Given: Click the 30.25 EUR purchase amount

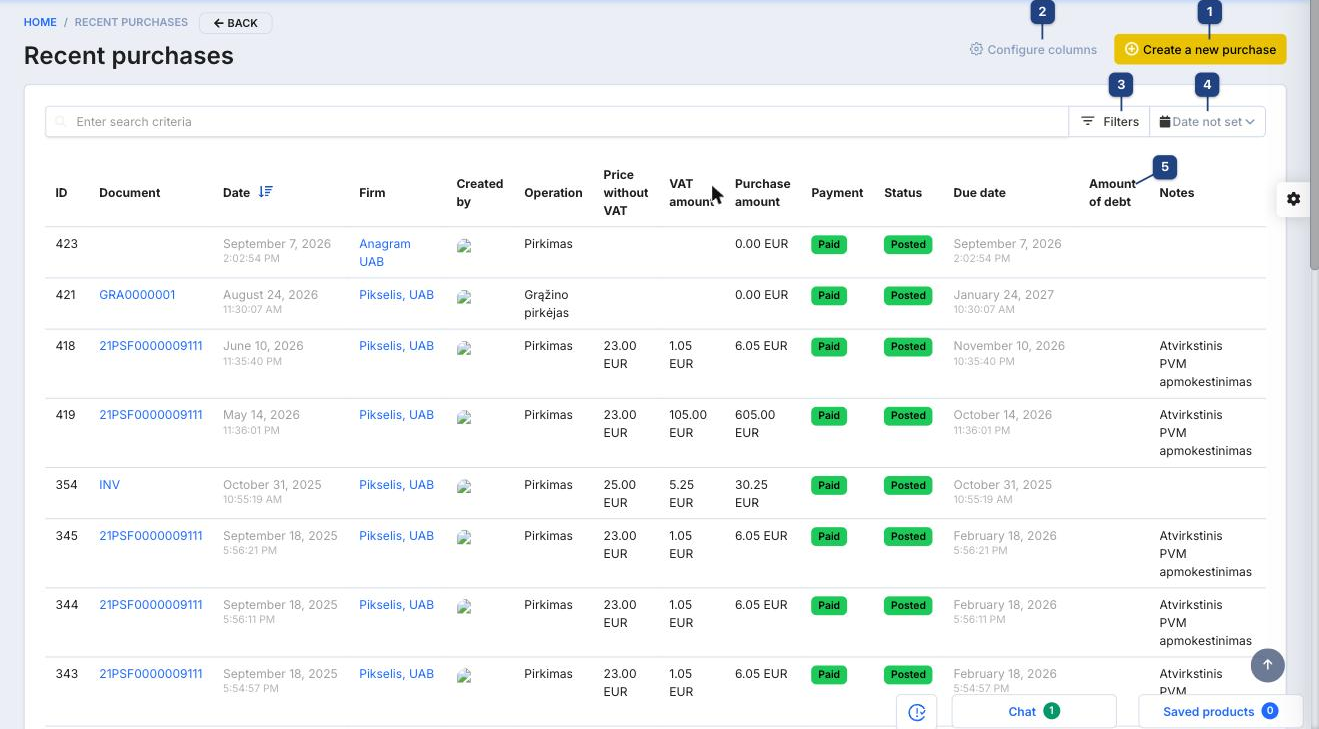Looking at the screenshot, I should pyautogui.click(x=751, y=494).
